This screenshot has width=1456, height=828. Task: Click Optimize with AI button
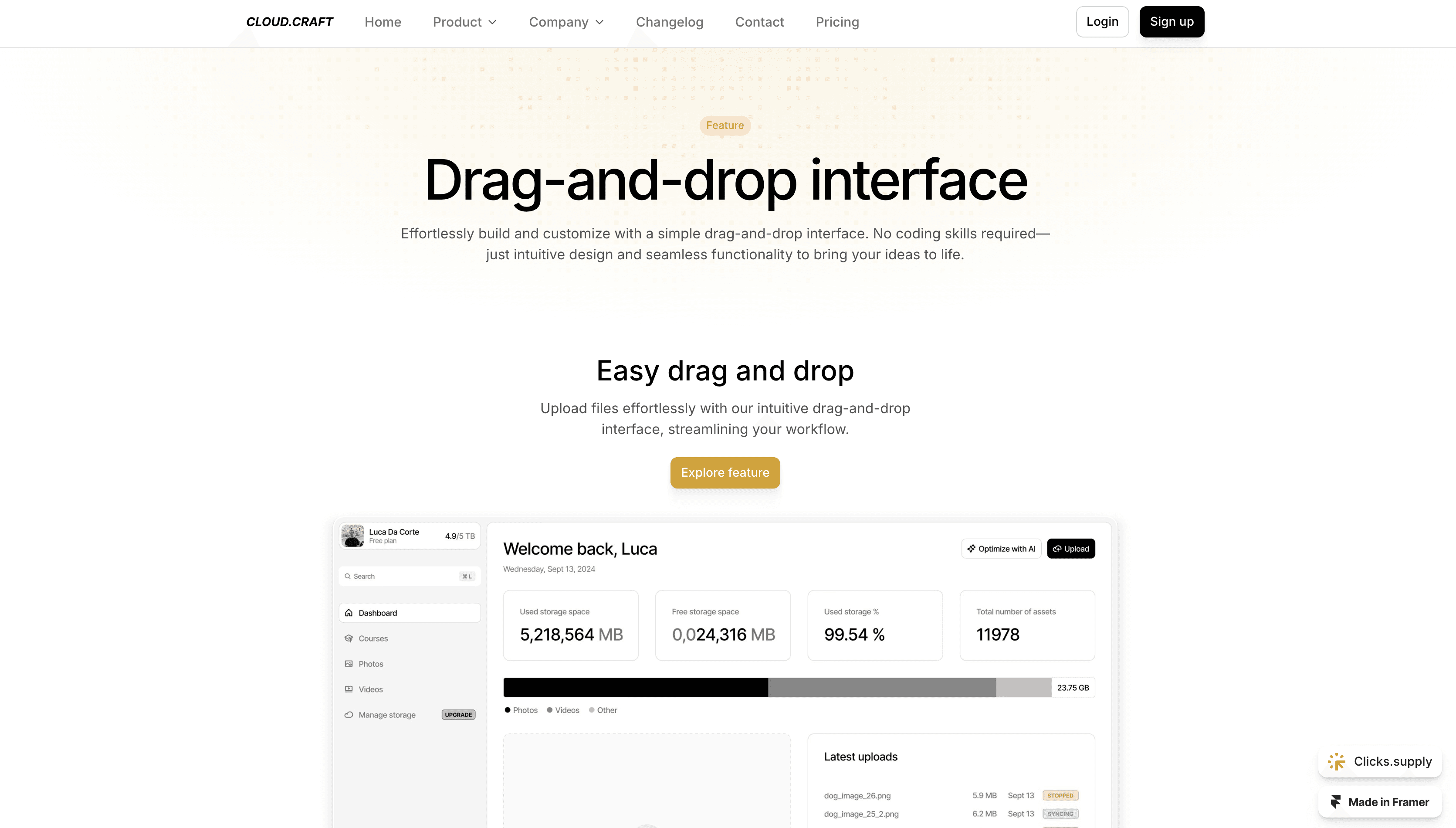pyautogui.click(x=1001, y=549)
